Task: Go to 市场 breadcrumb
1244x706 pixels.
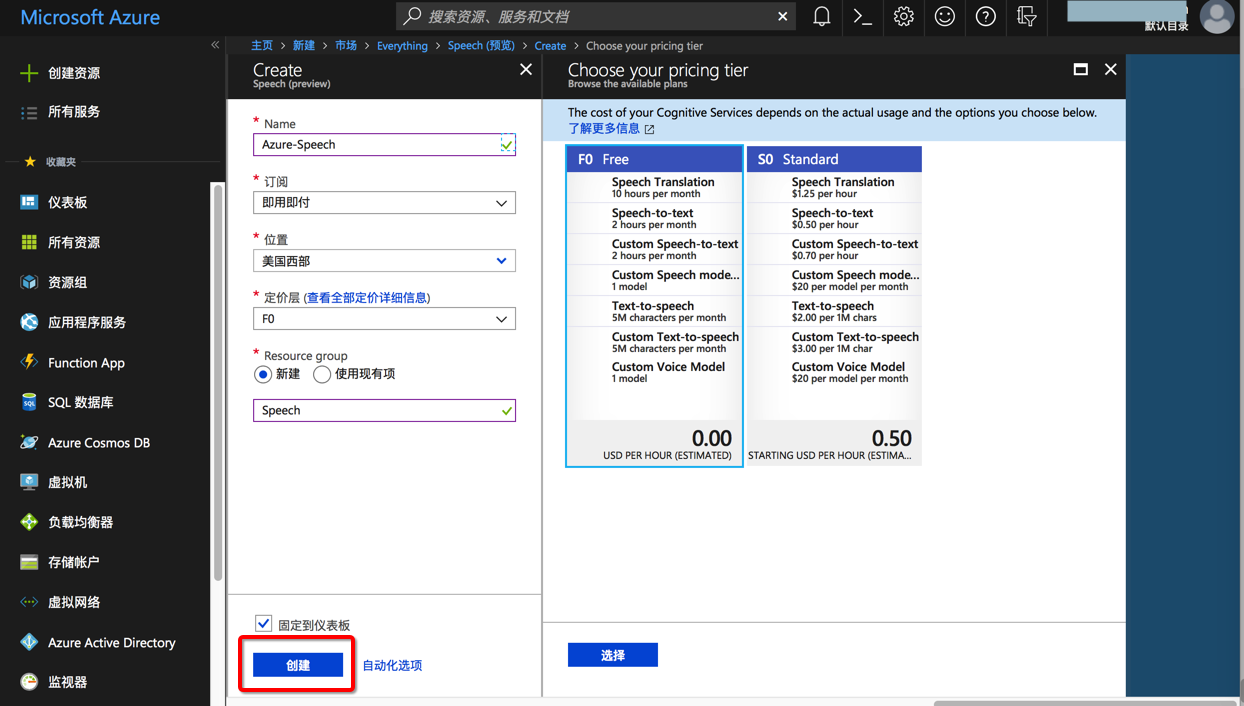Action: tap(346, 46)
